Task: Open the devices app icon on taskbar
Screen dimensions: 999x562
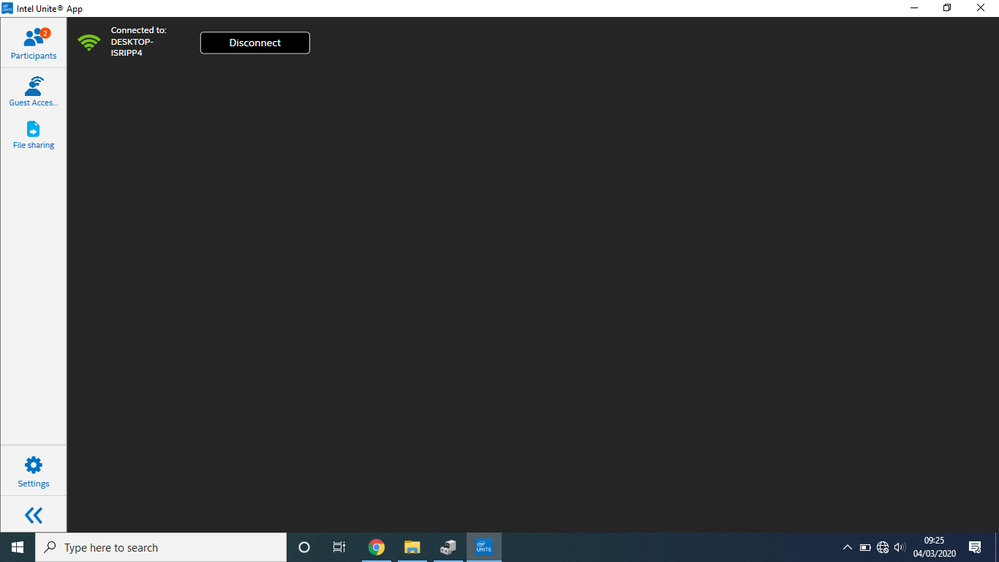Action: 448,547
